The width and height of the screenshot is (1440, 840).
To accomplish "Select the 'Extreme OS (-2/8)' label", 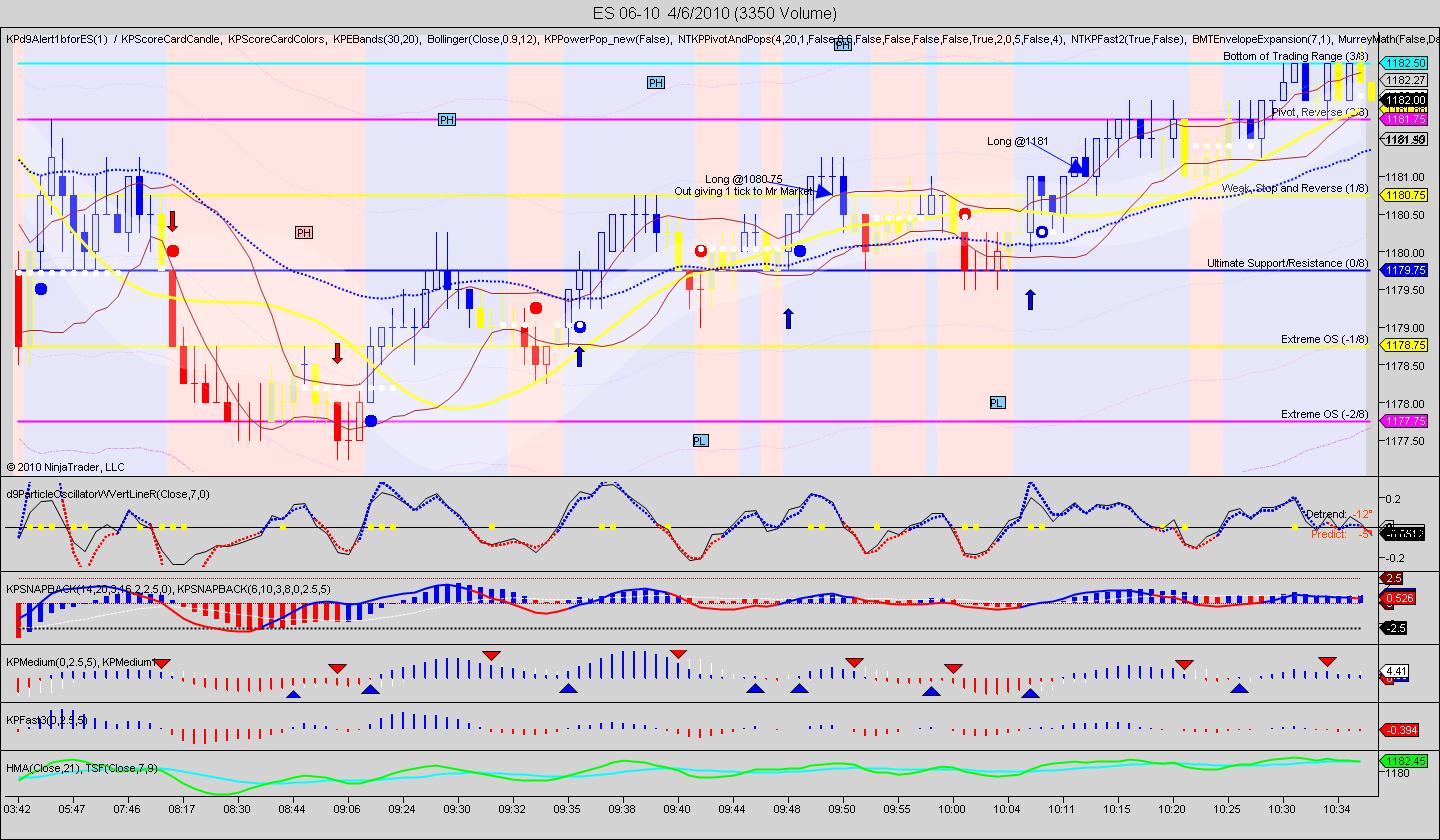I will coord(1324,414).
